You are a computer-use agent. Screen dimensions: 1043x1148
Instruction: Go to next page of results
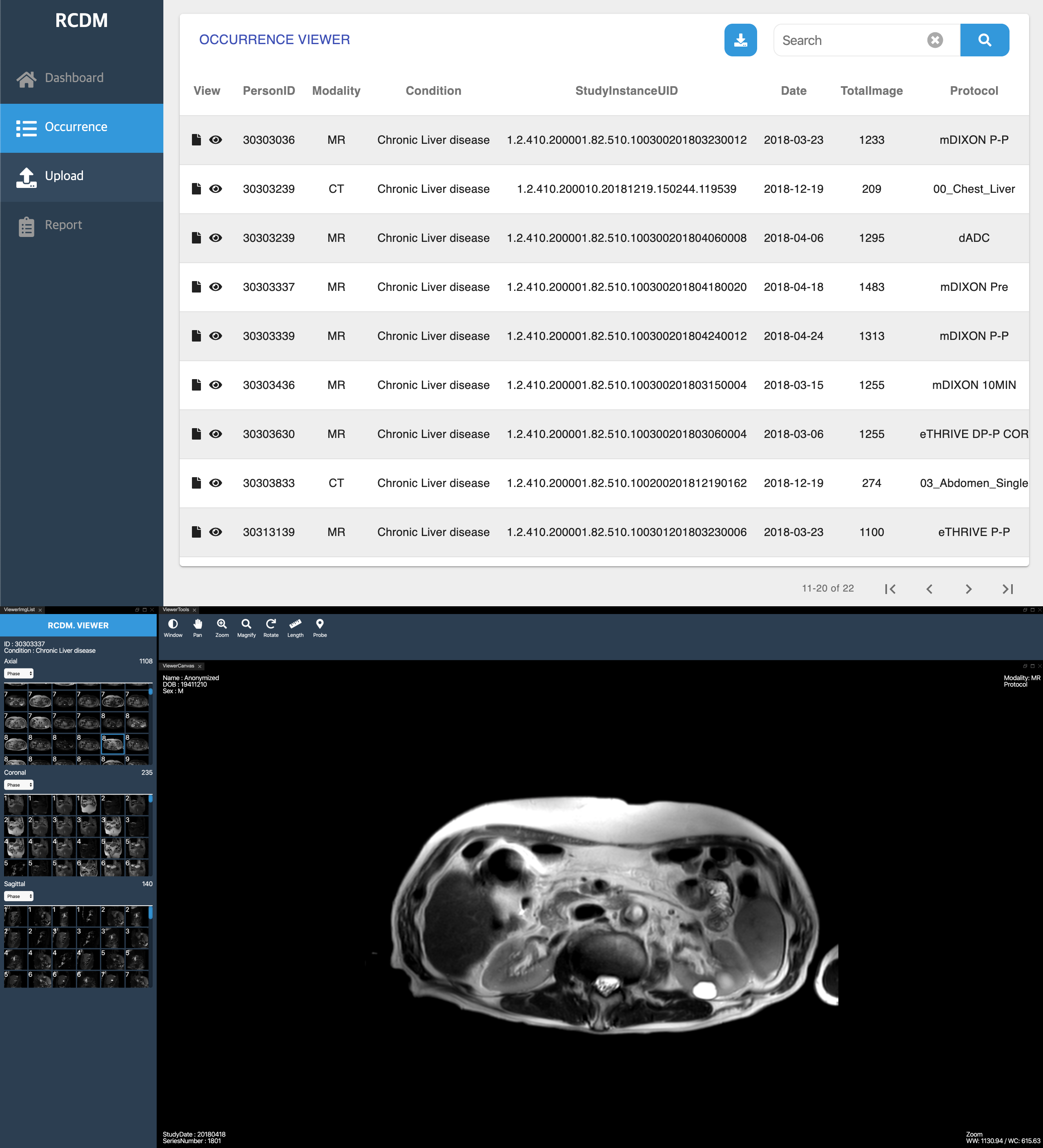[968, 589]
